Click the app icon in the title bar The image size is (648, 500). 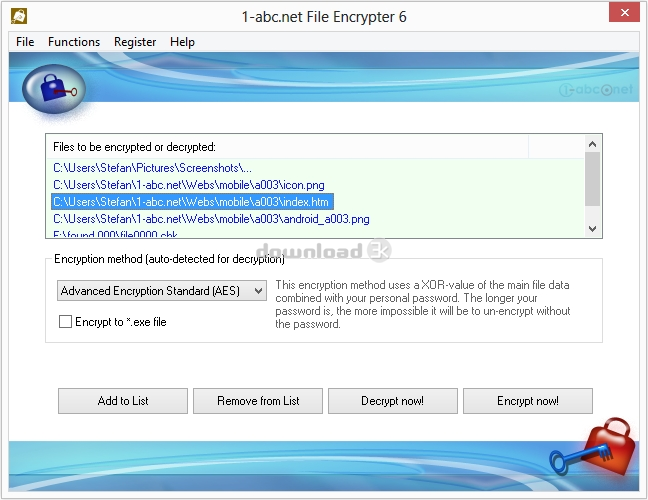coord(19,16)
